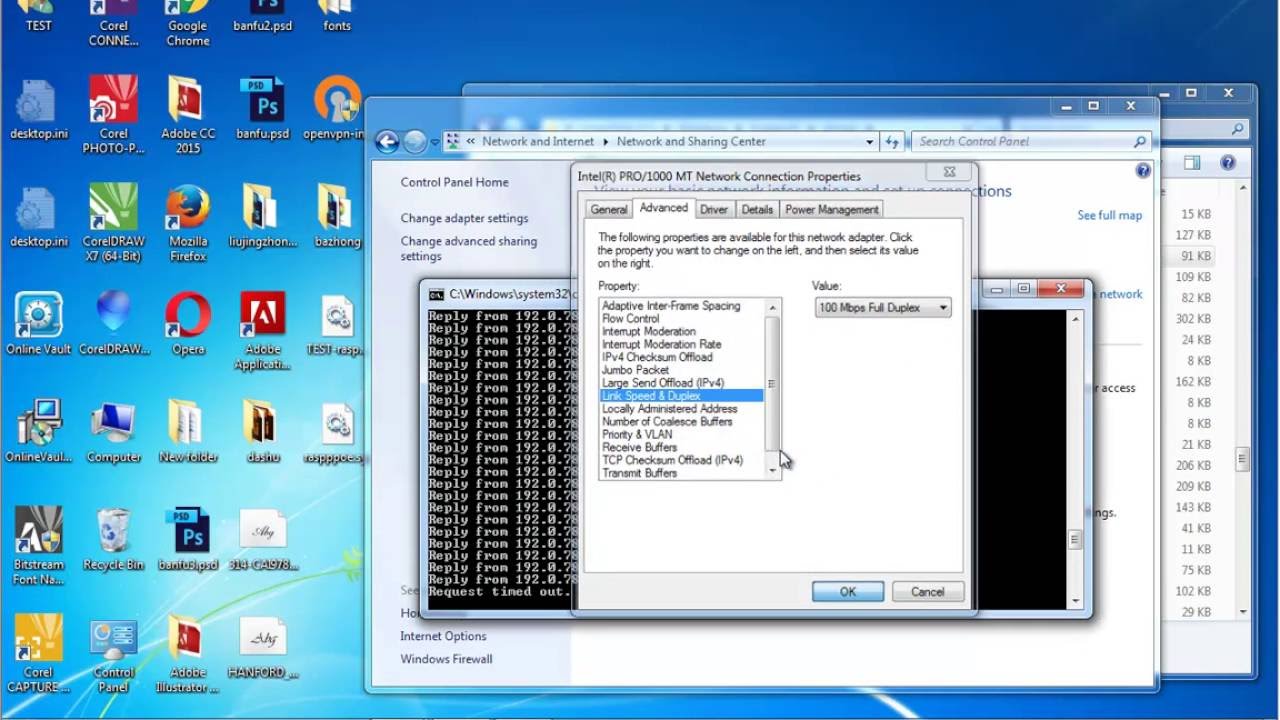The width and height of the screenshot is (1280, 720).
Task: Open the Windows Firewall link
Action: tap(446, 659)
